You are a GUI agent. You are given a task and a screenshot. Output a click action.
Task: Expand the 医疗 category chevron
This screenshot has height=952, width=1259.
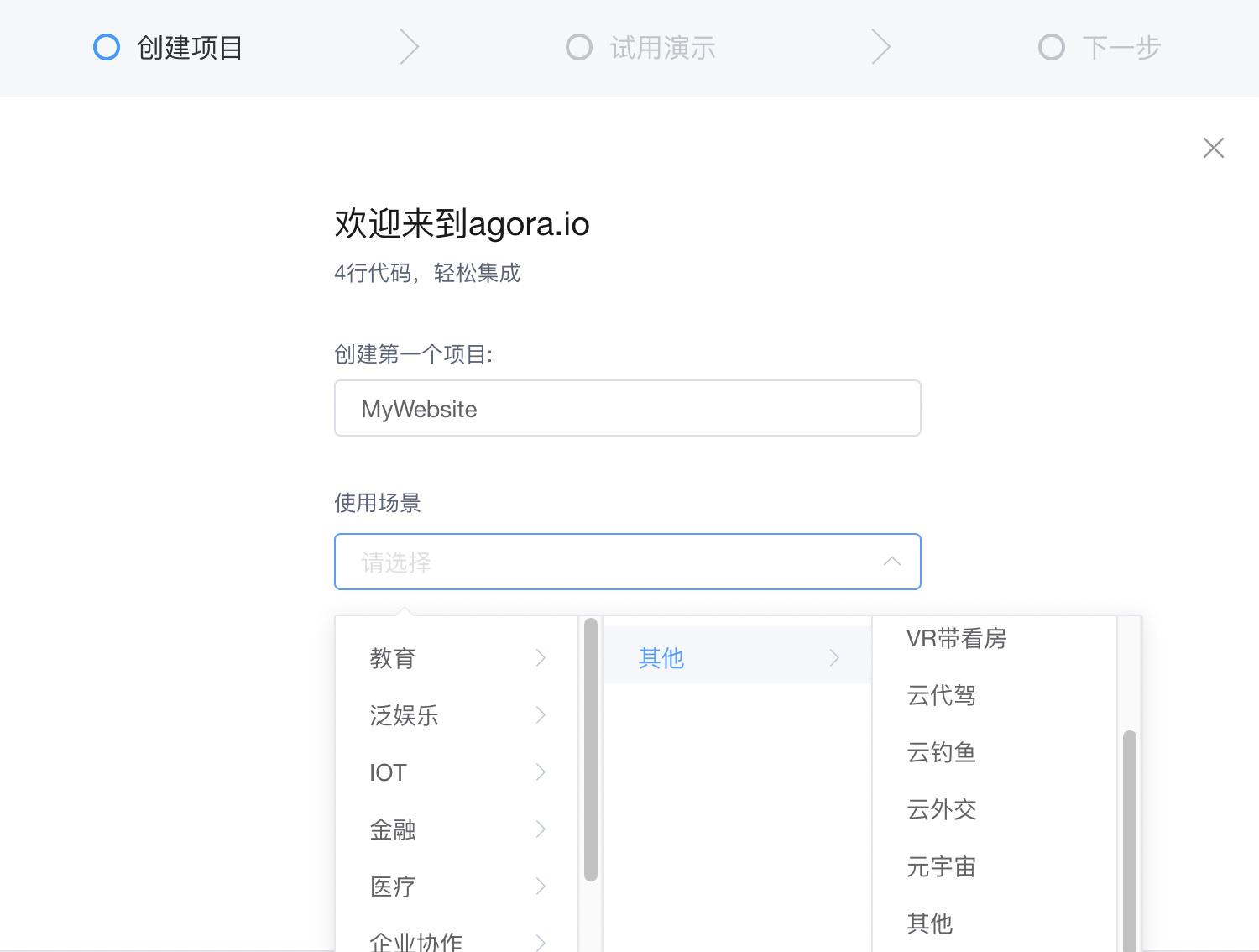541,887
